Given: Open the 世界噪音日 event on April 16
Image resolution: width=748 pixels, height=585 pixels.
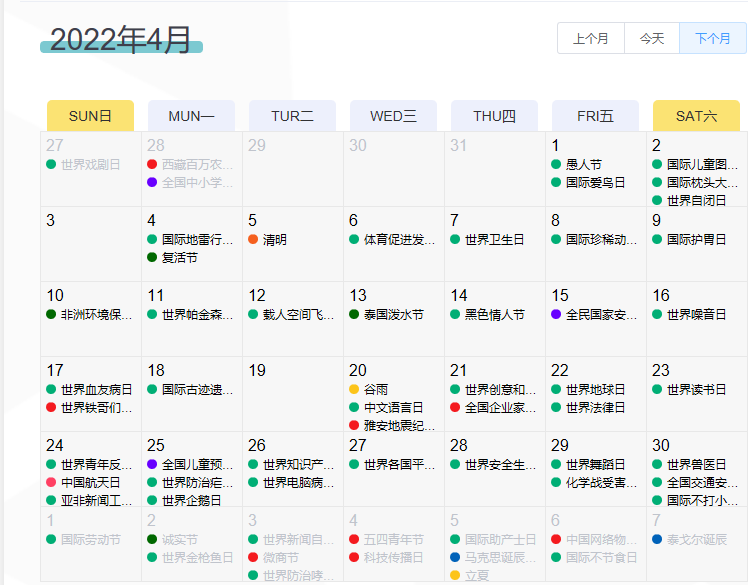Looking at the screenshot, I should [696, 314].
